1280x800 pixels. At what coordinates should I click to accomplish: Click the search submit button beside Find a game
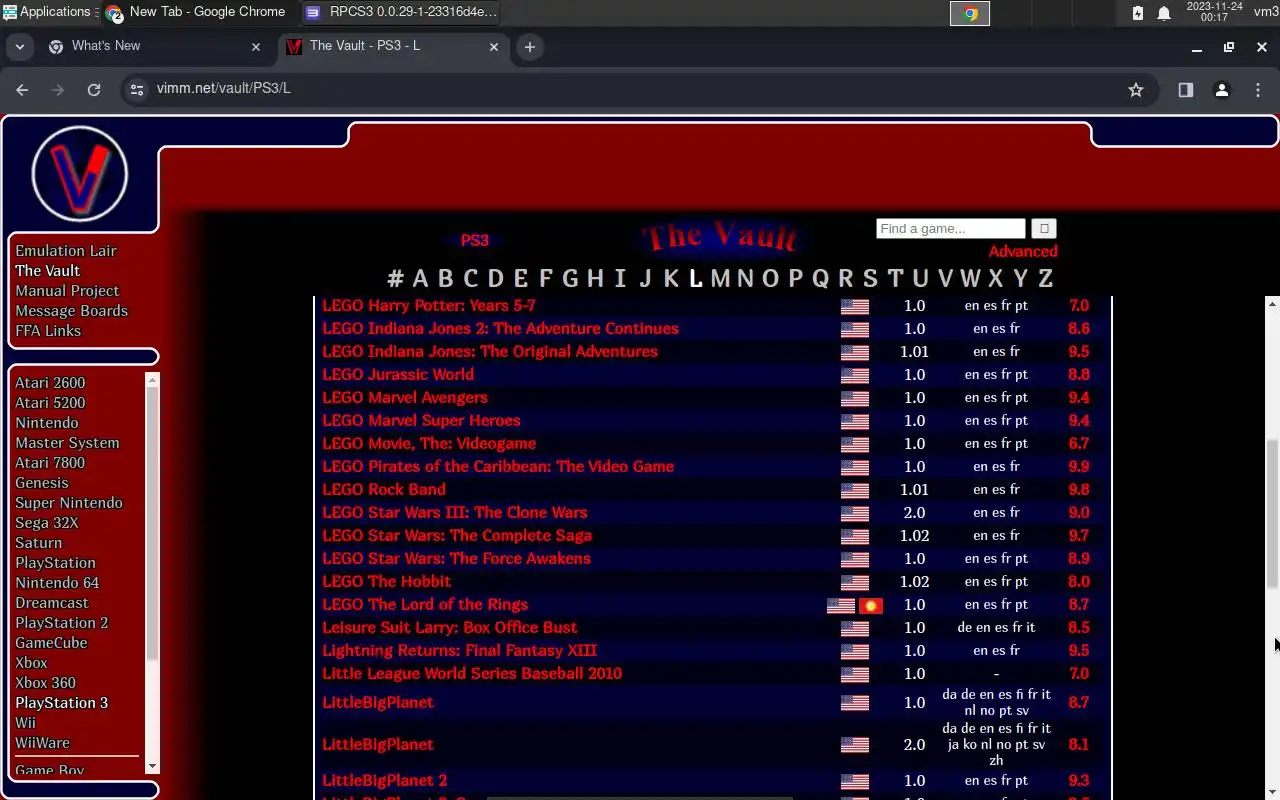pos(1044,229)
